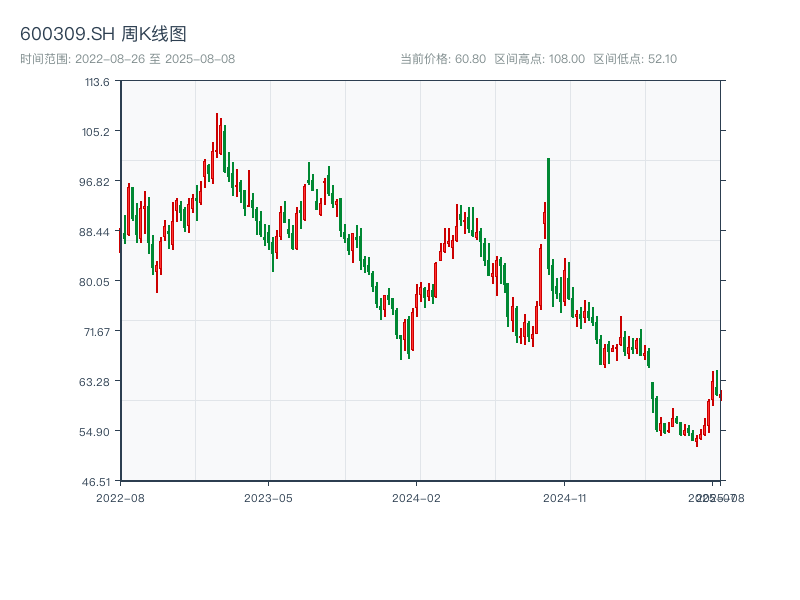Click the period high 区间高点: 108.00
The width and height of the screenshot is (800, 600).
click(x=540, y=59)
